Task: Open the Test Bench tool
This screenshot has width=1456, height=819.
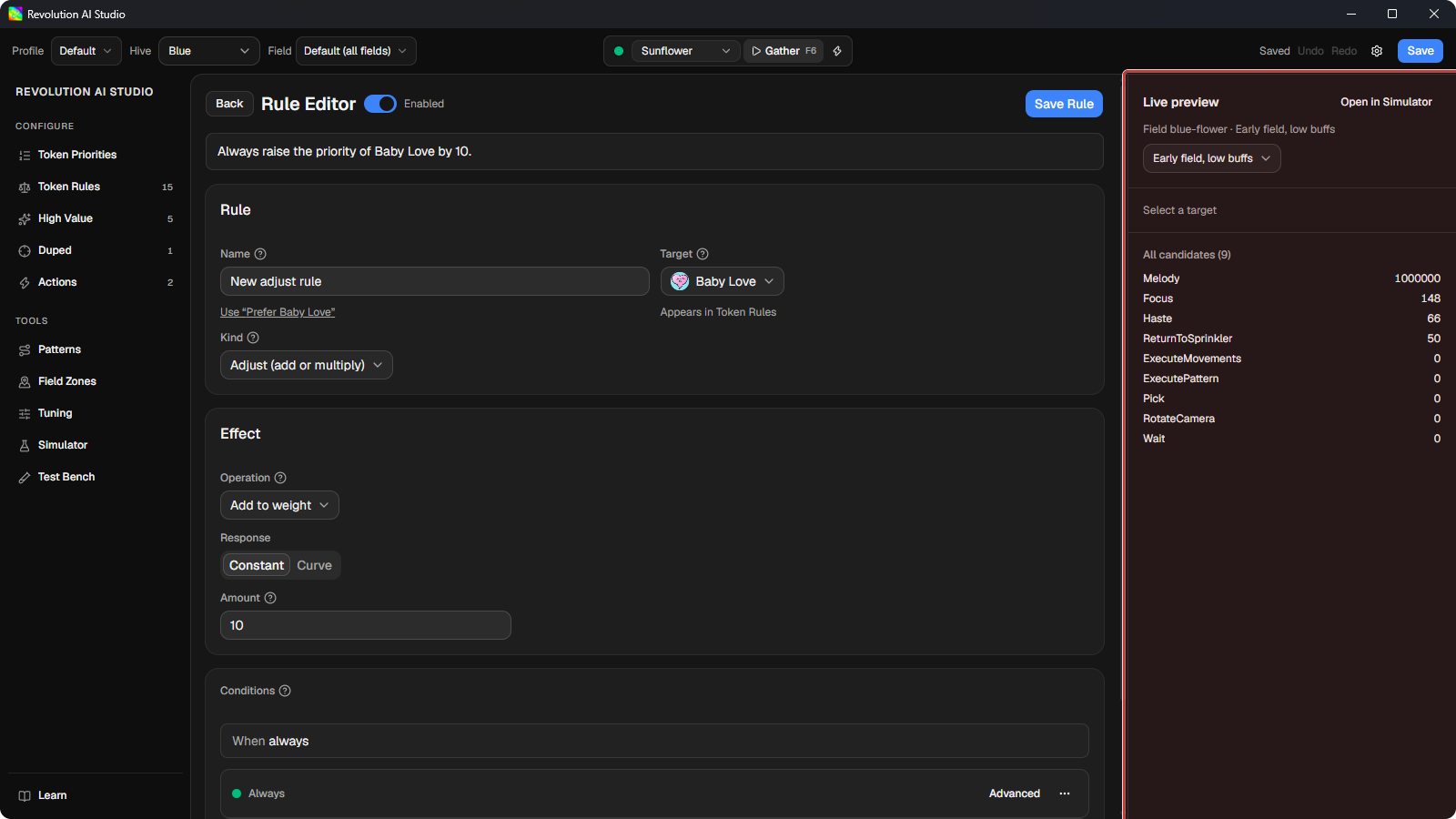Action: [x=96, y=477]
